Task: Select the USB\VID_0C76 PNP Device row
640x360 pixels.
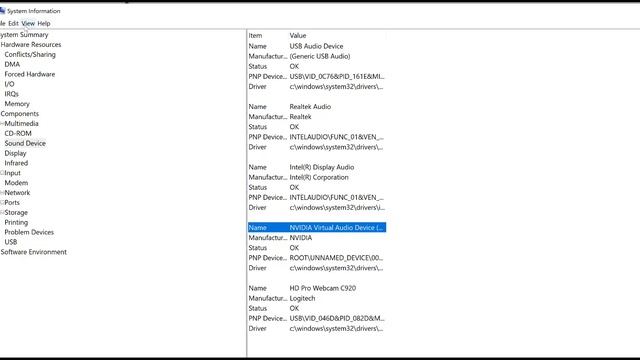Action: (317, 76)
